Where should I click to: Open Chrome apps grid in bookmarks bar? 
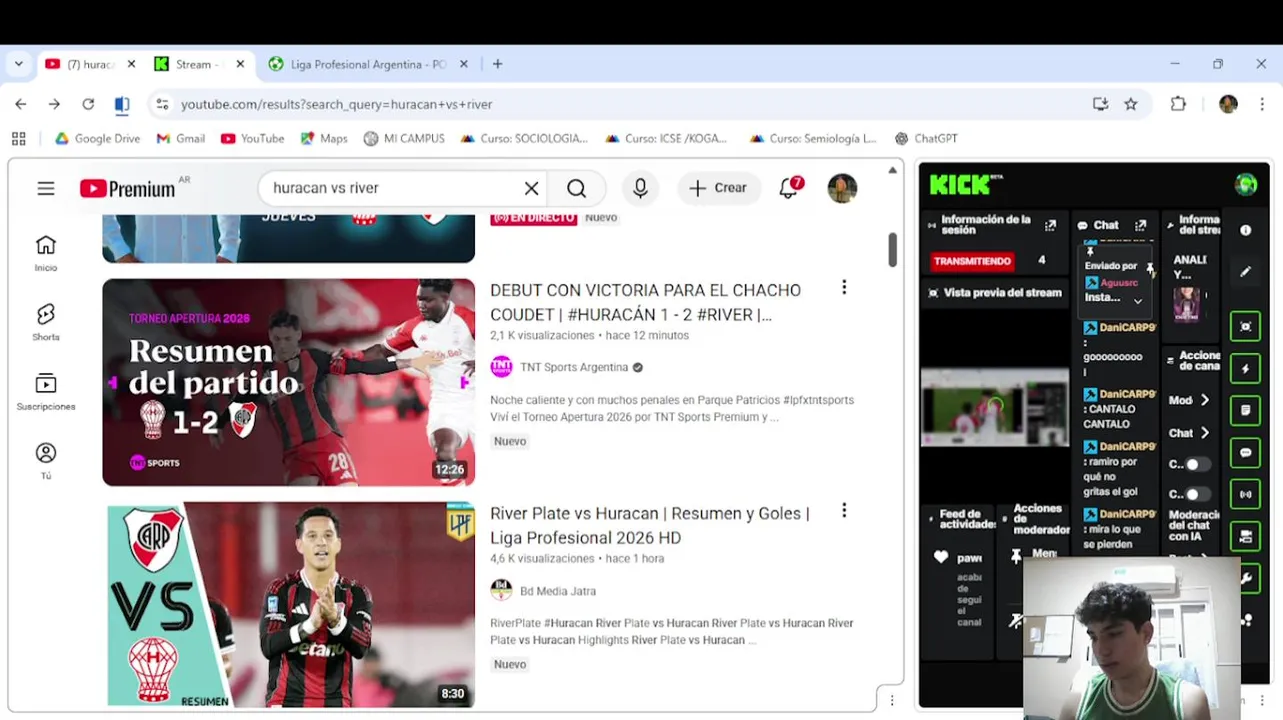click(x=18, y=139)
